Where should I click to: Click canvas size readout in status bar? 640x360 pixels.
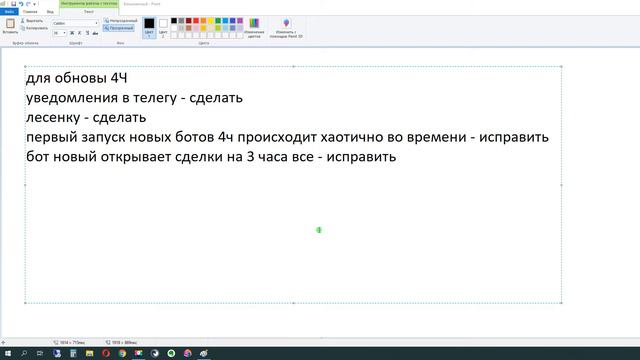point(121,342)
